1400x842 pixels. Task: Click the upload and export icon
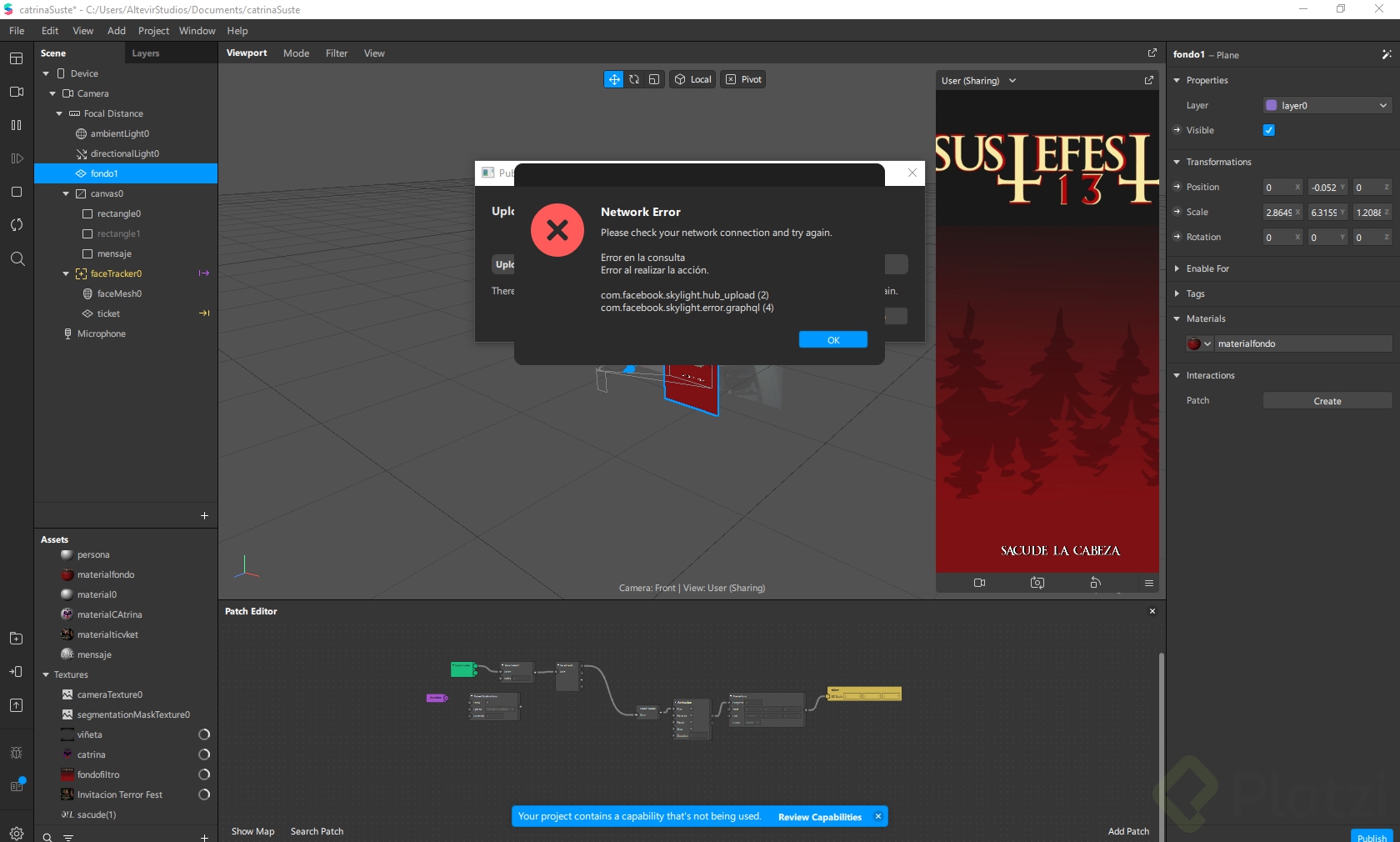(16, 705)
